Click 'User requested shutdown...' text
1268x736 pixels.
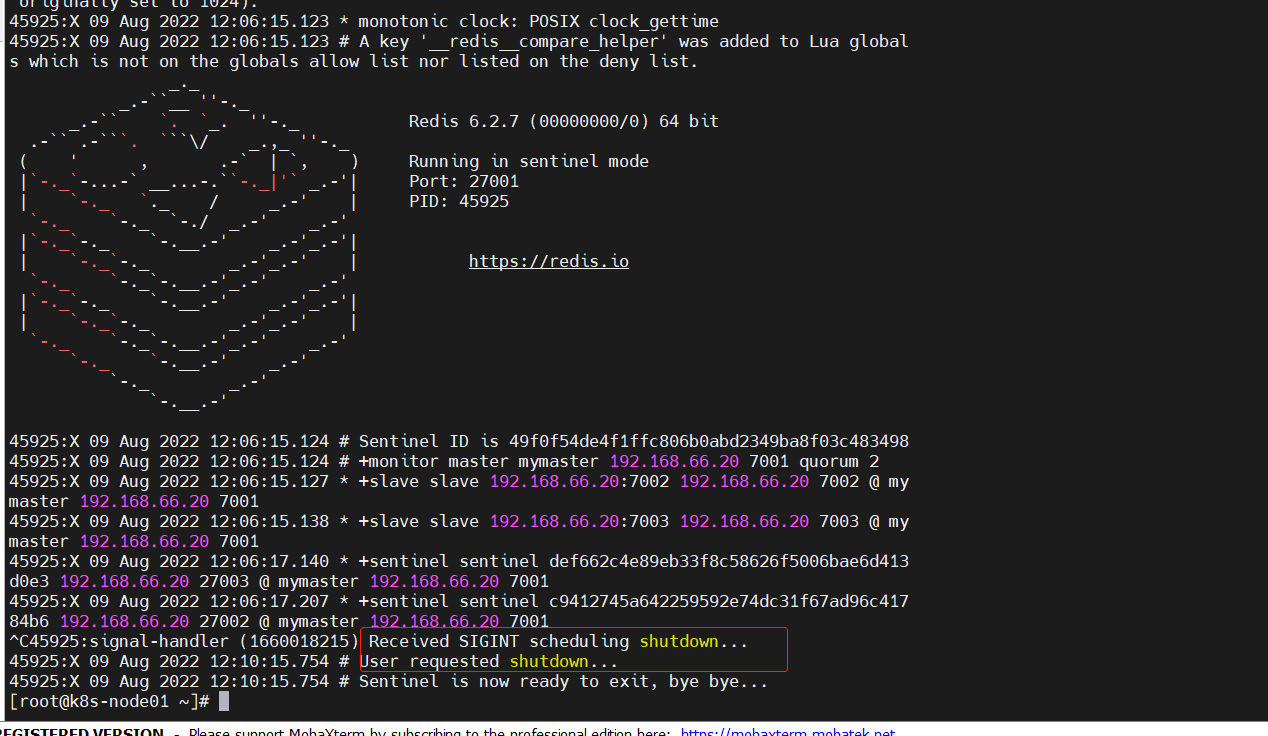pyautogui.click(x=489, y=661)
